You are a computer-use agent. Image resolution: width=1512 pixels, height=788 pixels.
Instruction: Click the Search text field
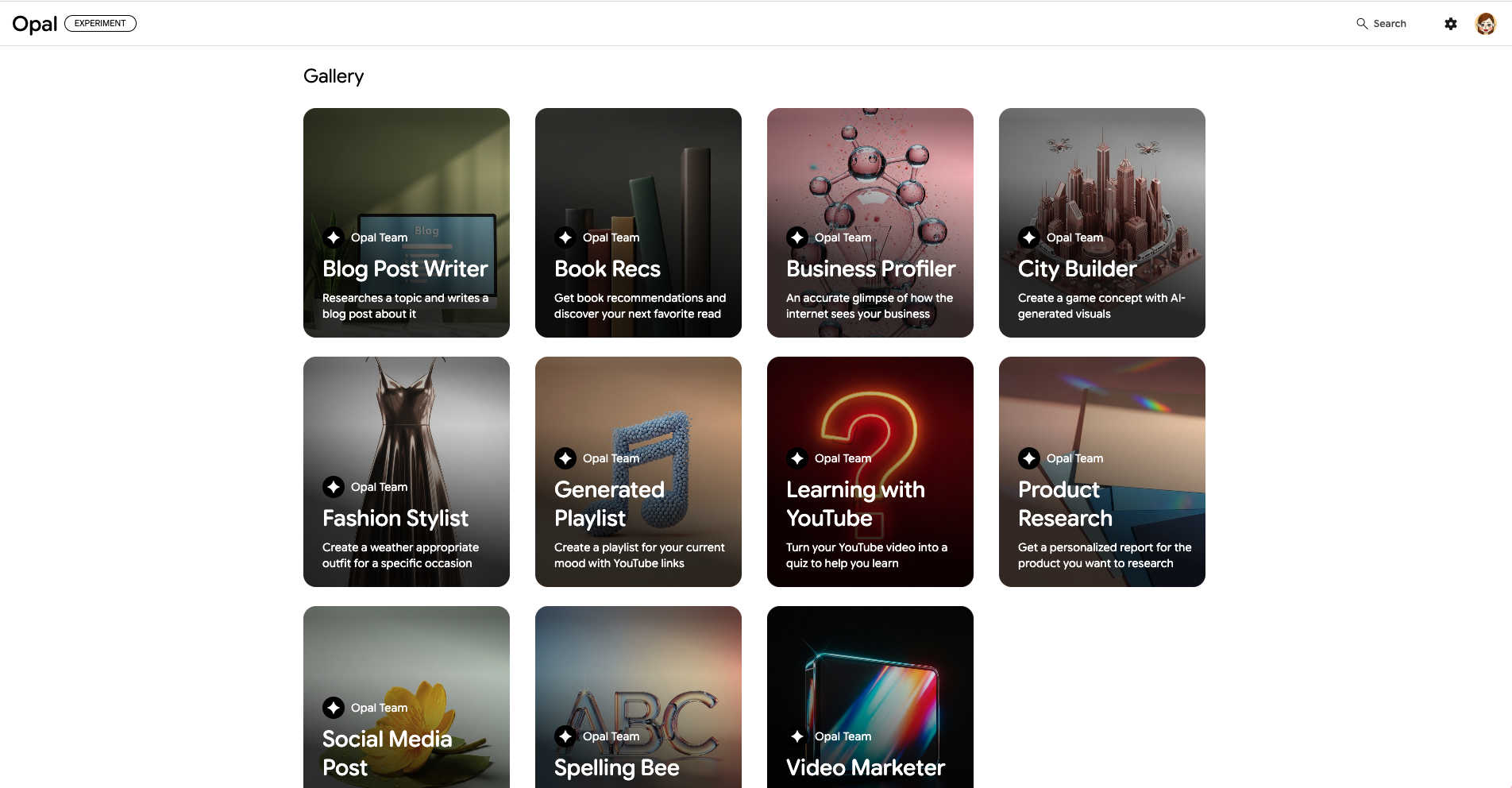1390,24
